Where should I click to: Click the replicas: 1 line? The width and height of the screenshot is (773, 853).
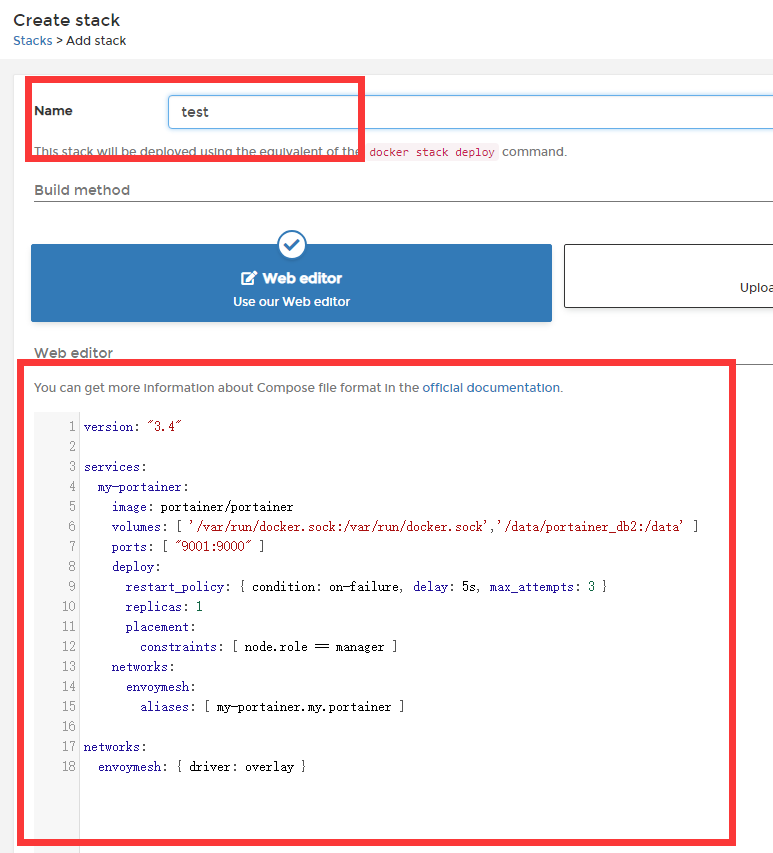click(164, 607)
